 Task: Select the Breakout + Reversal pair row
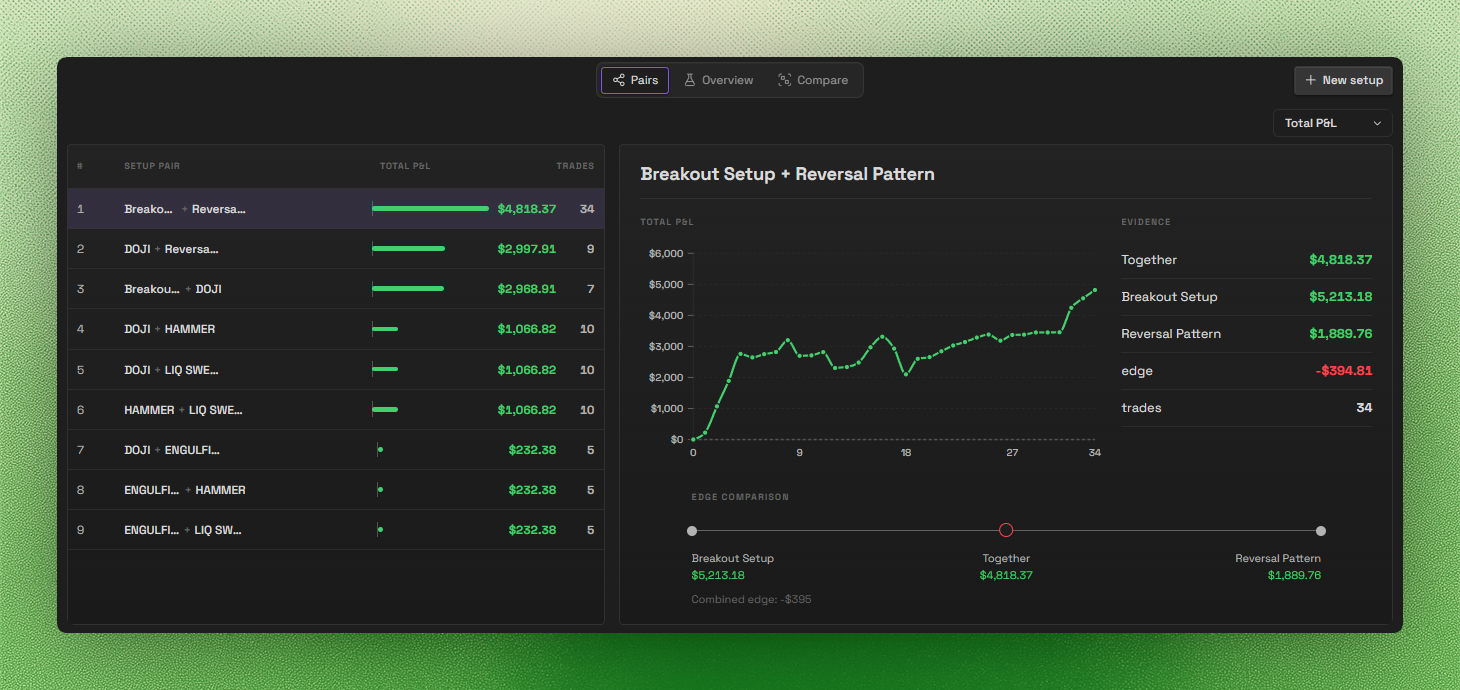(336, 209)
